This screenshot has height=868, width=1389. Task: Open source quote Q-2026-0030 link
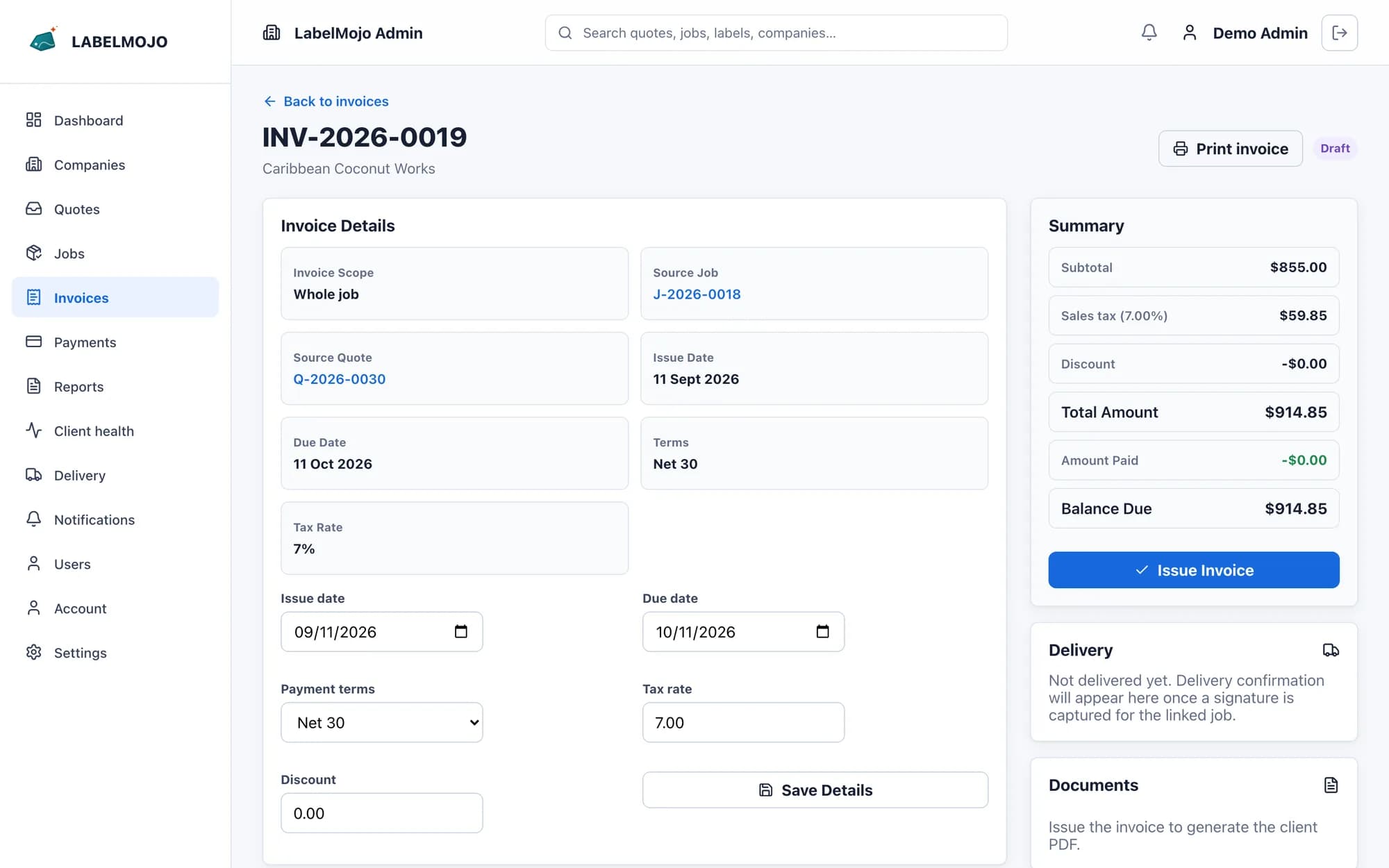[339, 379]
